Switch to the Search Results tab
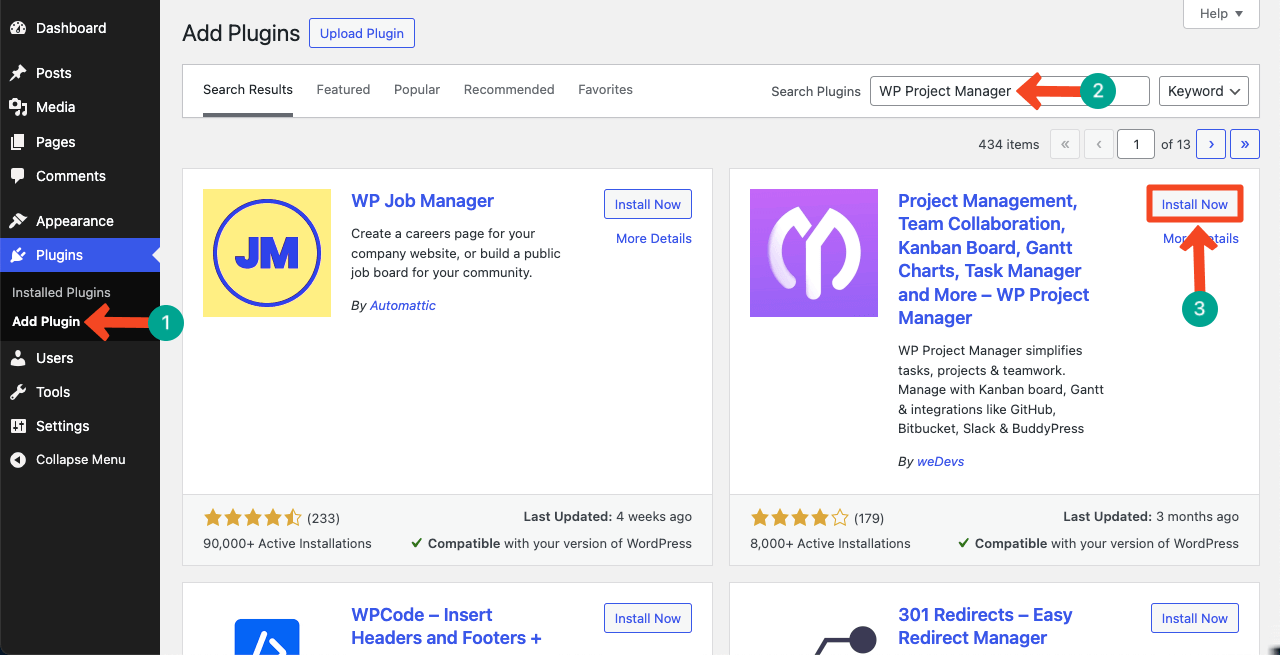The height and width of the screenshot is (655, 1280). tap(248, 90)
